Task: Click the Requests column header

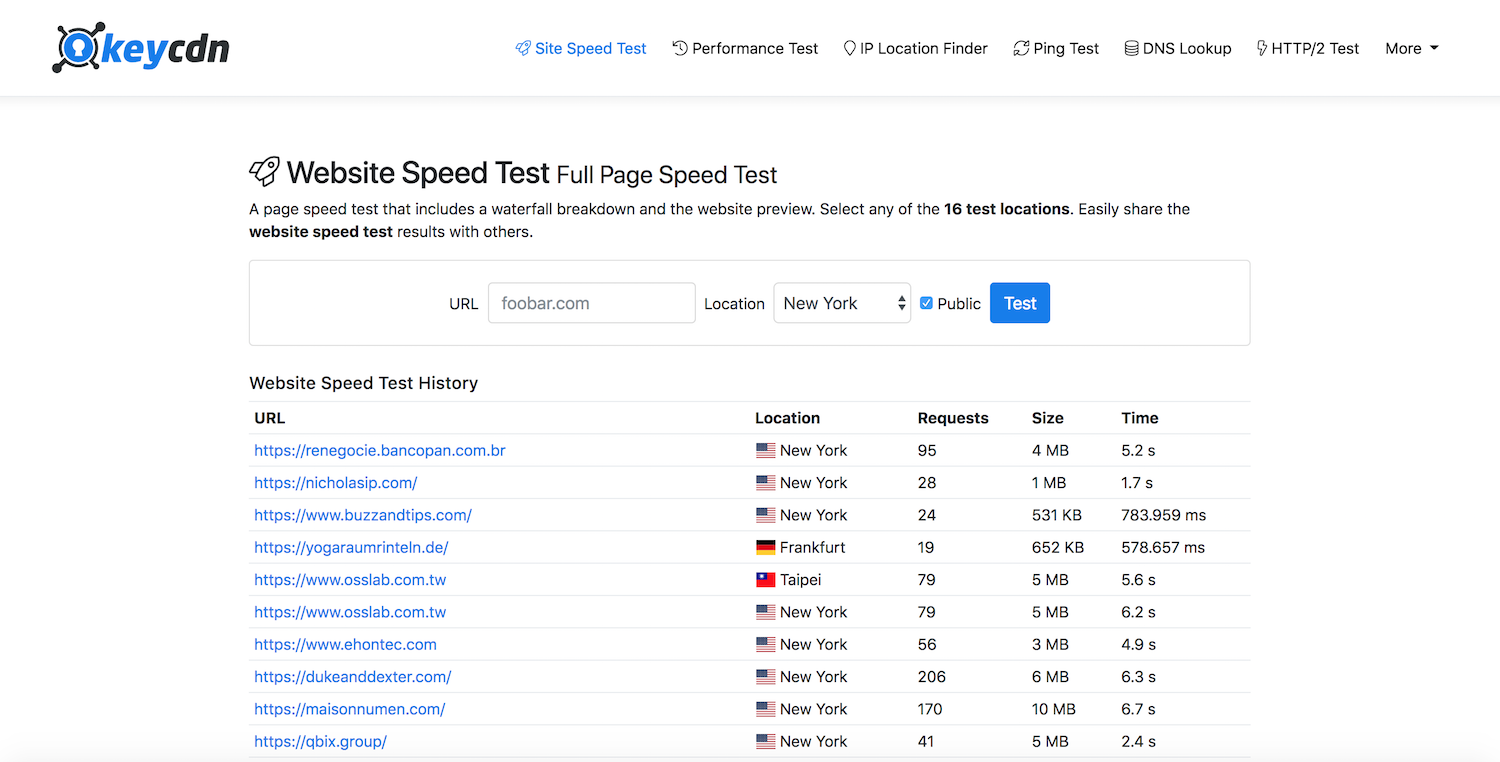Action: [953, 418]
